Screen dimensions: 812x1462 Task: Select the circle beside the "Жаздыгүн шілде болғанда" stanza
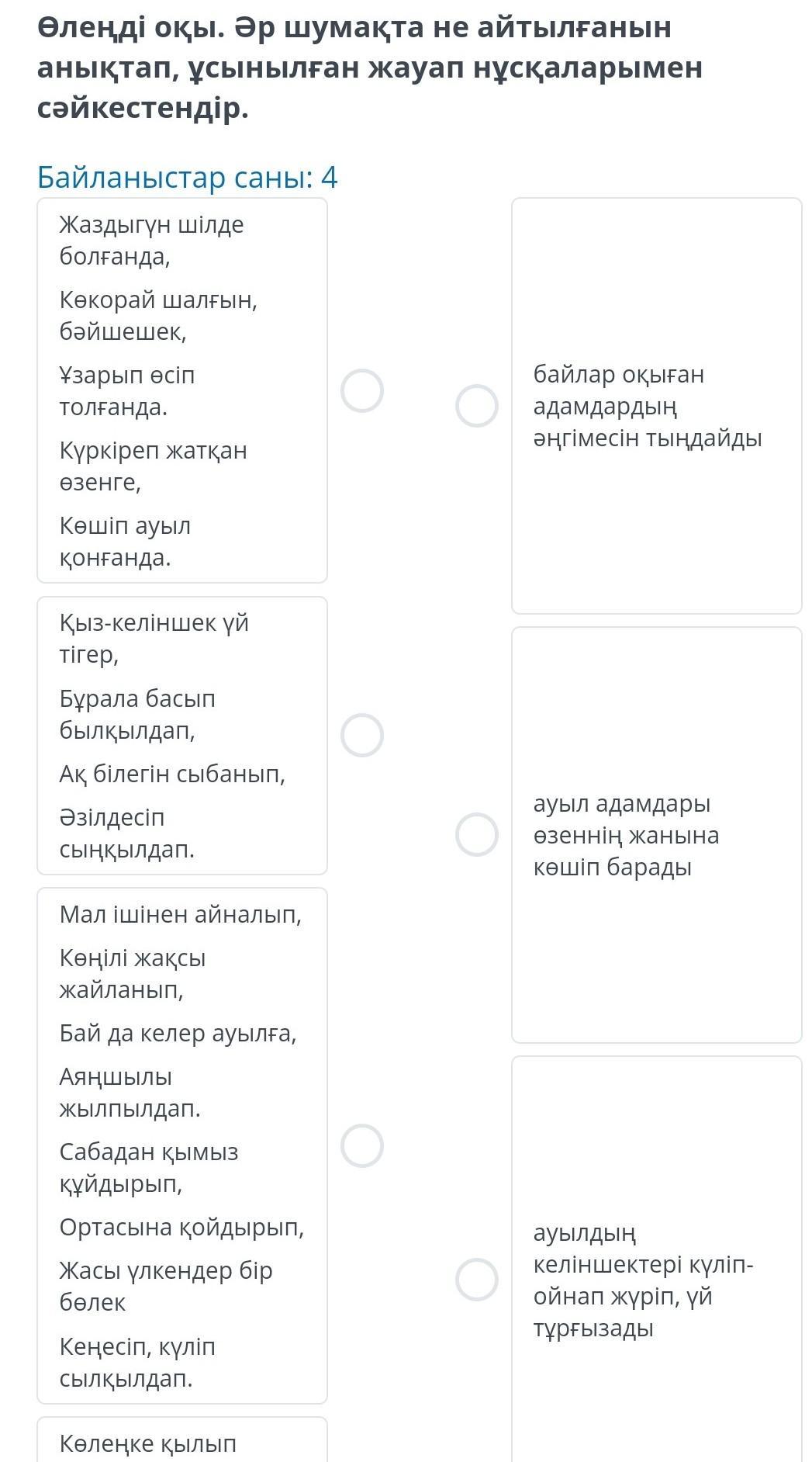362,390
